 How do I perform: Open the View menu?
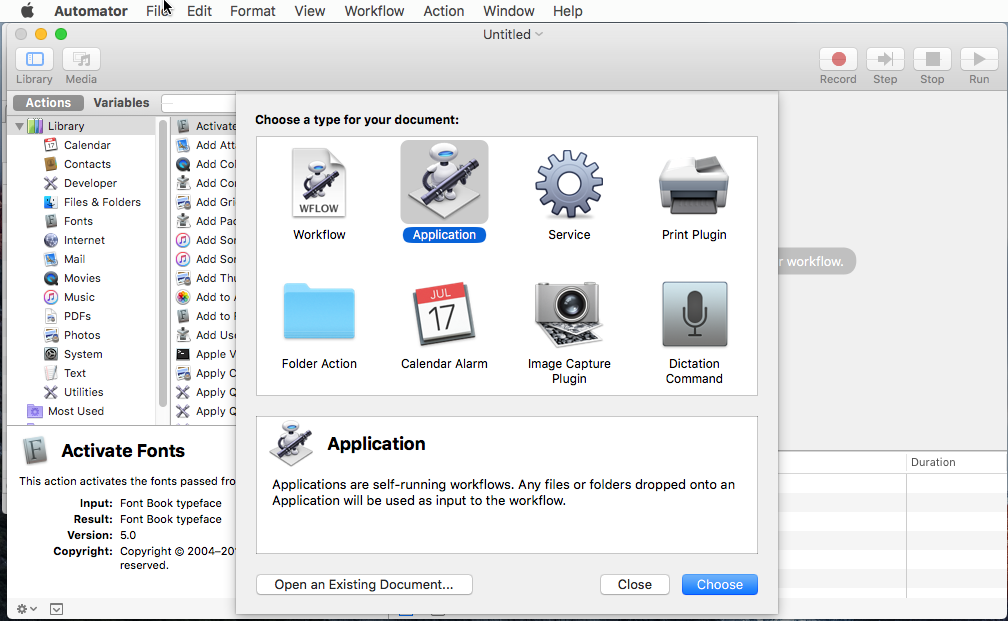309,11
